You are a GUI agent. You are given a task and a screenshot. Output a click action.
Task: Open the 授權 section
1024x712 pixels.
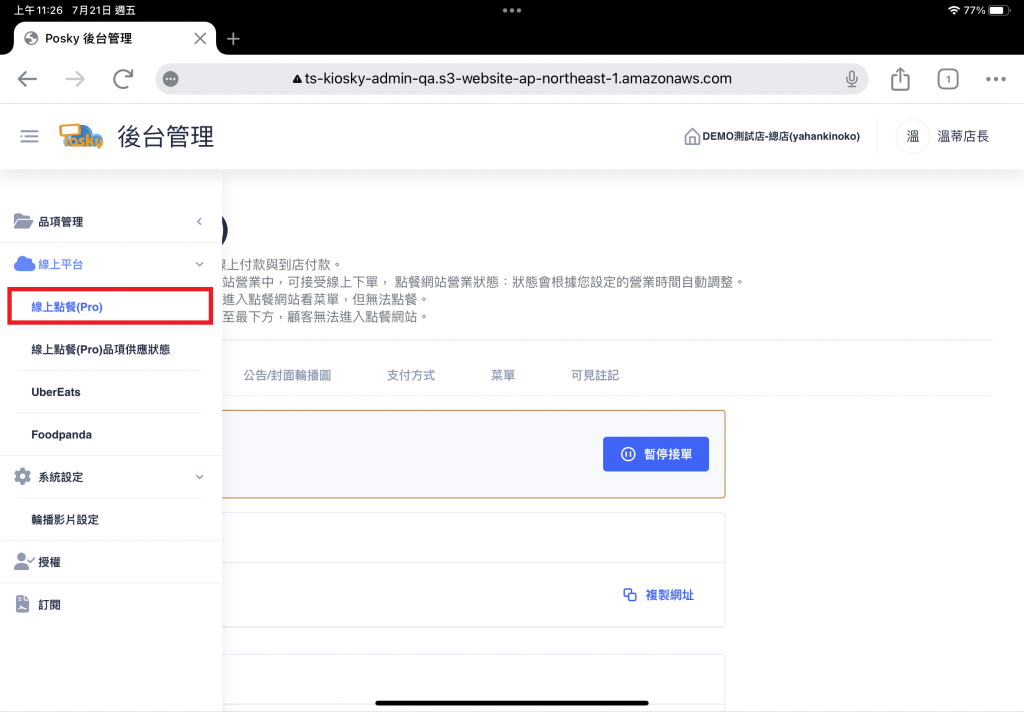coord(49,562)
